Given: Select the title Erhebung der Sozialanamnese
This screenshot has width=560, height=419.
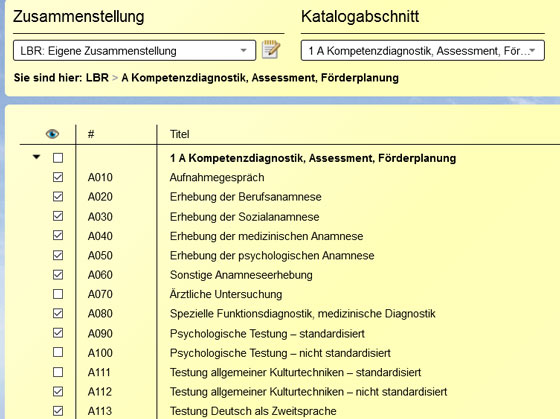Looking at the screenshot, I should [244, 216].
